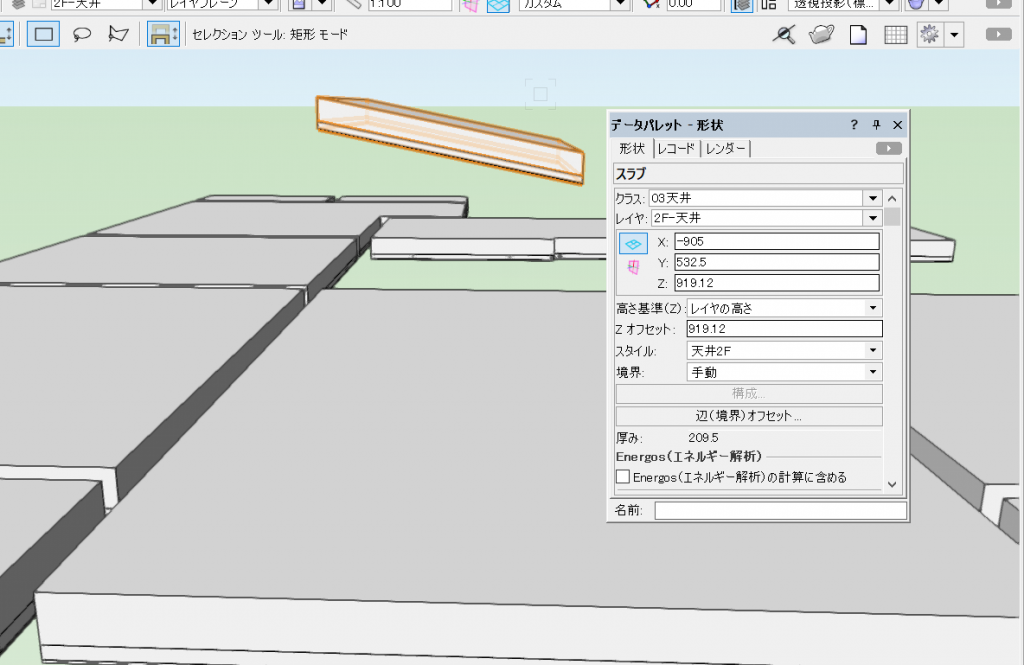Click the 辺(境界)オフセット... button
Image resolution: width=1024 pixels, height=665 pixels.
749,416
